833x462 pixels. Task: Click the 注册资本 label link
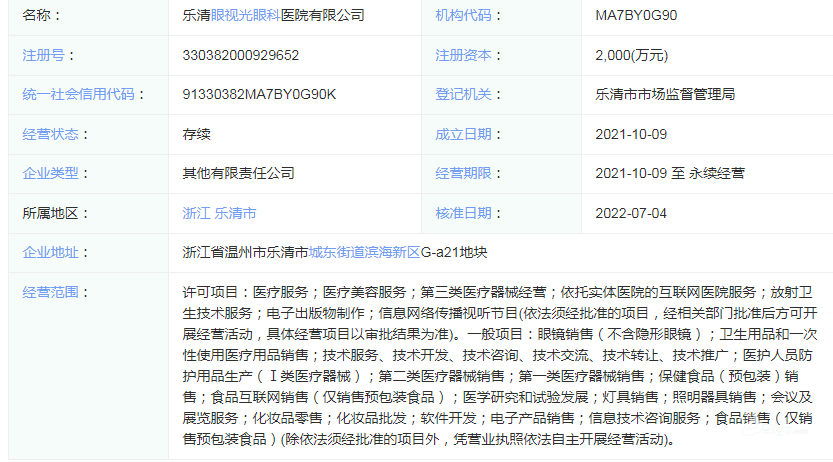[463, 55]
